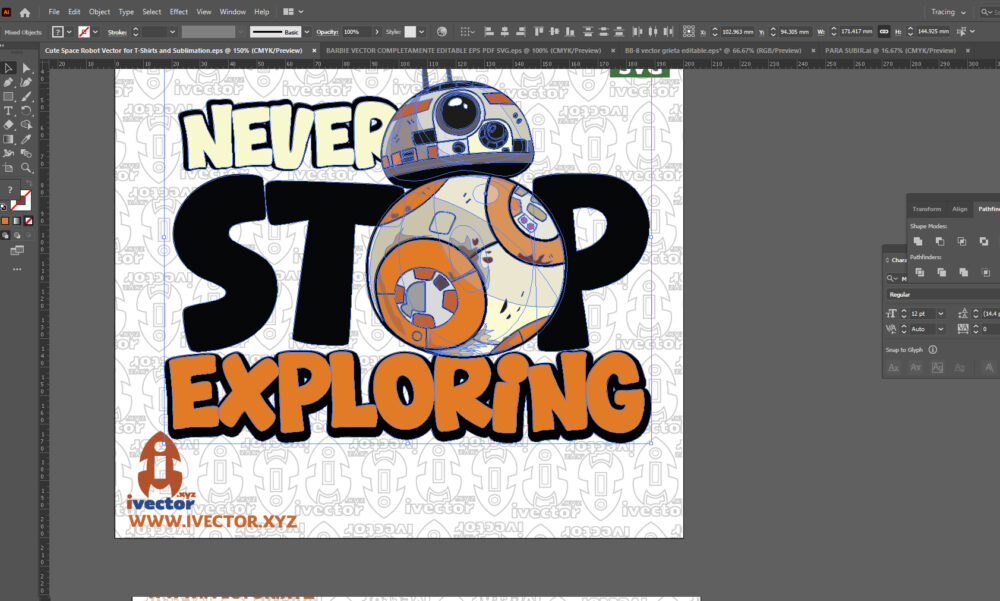
Task: Select the Zoom magnifier tool
Action: [26, 168]
